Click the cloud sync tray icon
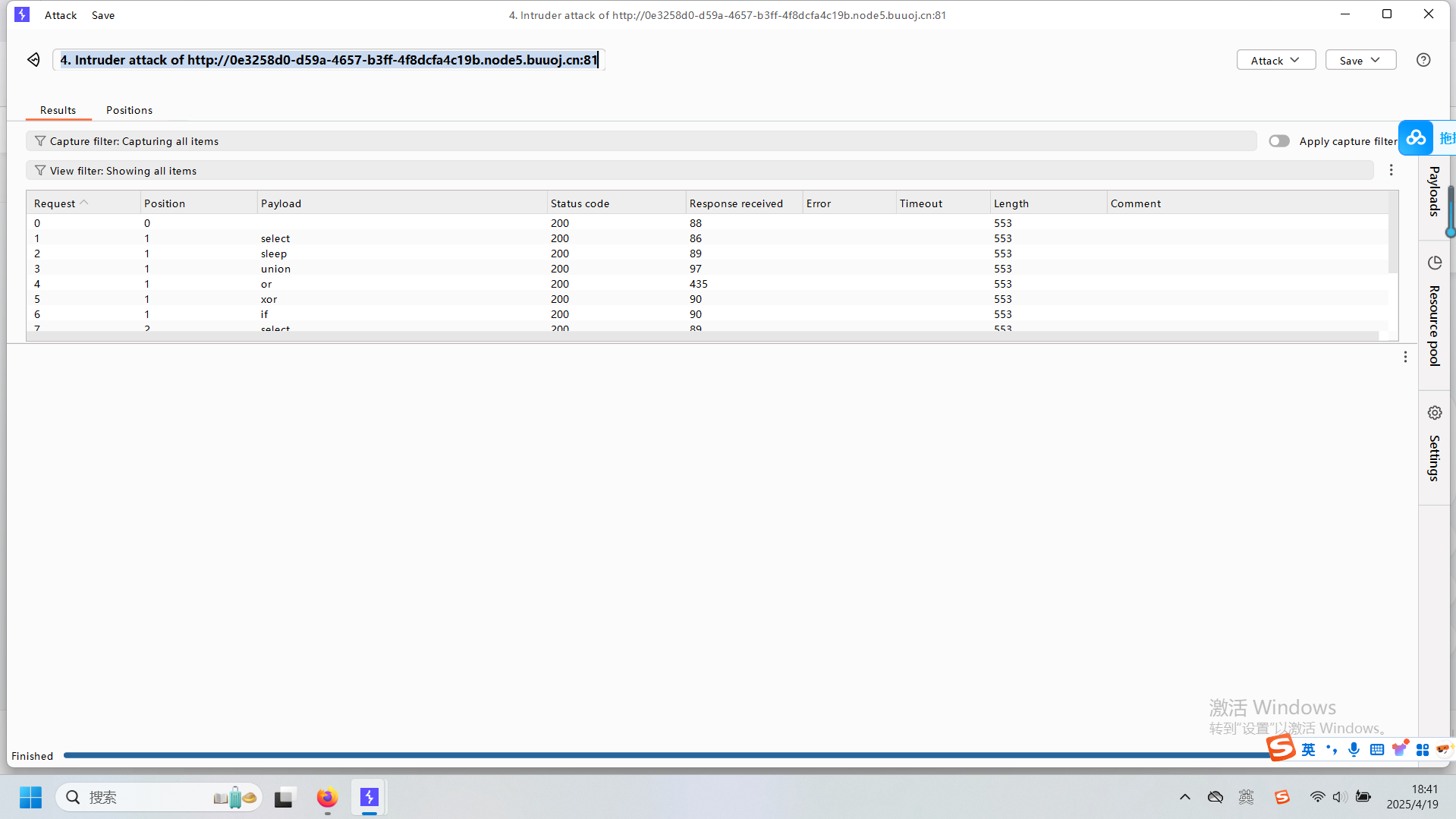Screen dimensions: 1456x819 (x=1215, y=797)
